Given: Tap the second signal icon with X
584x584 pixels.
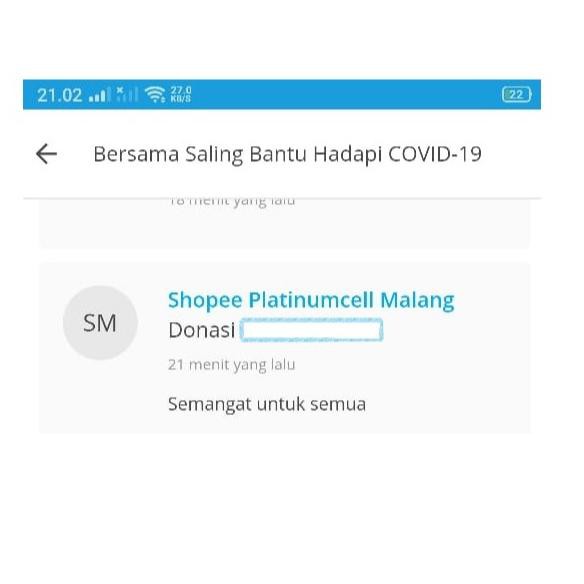Looking at the screenshot, I should [x=127, y=94].
